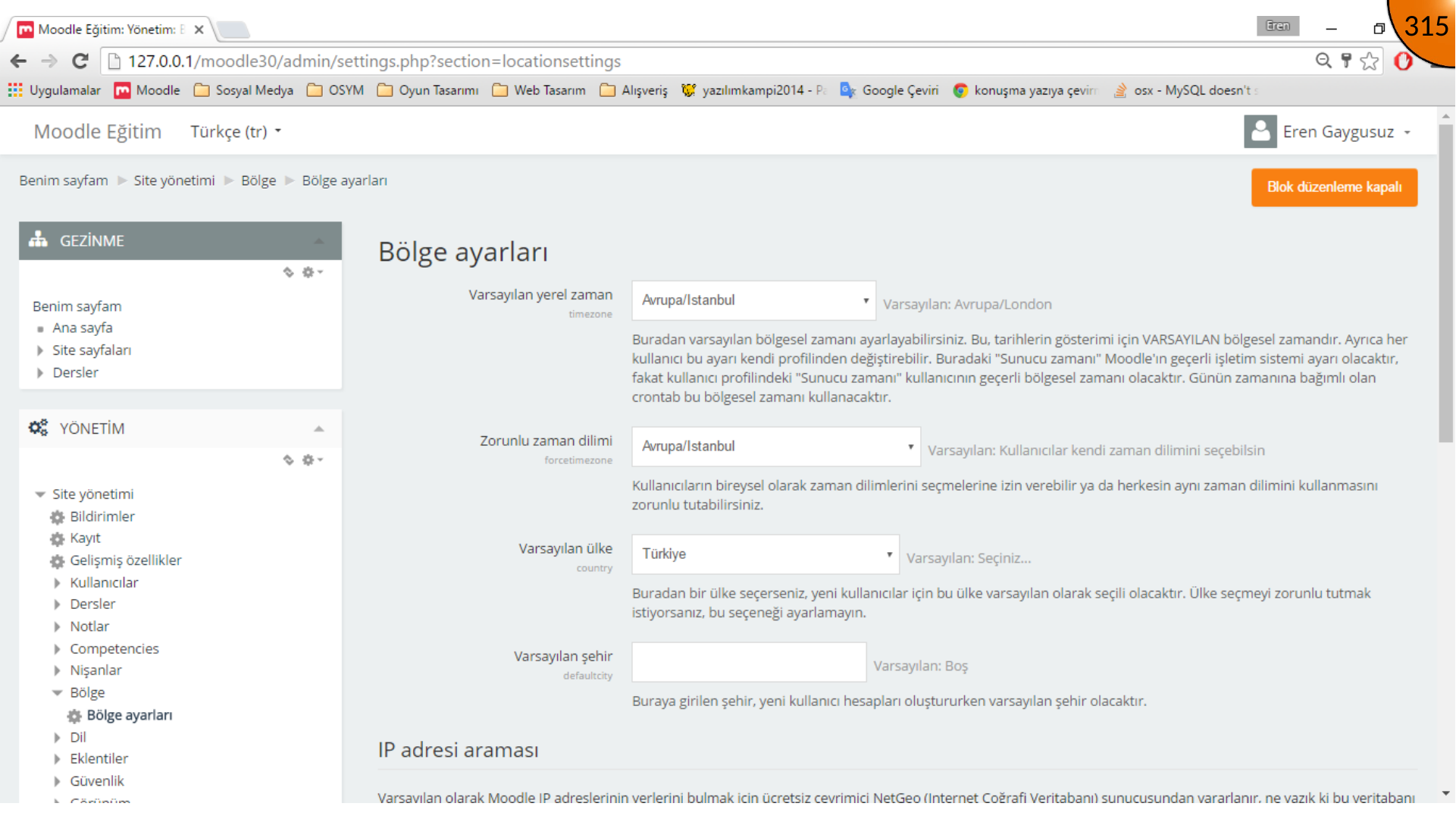
Task: Open the Zorunlu zaman dilimi dropdown
Action: (x=776, y=447)
